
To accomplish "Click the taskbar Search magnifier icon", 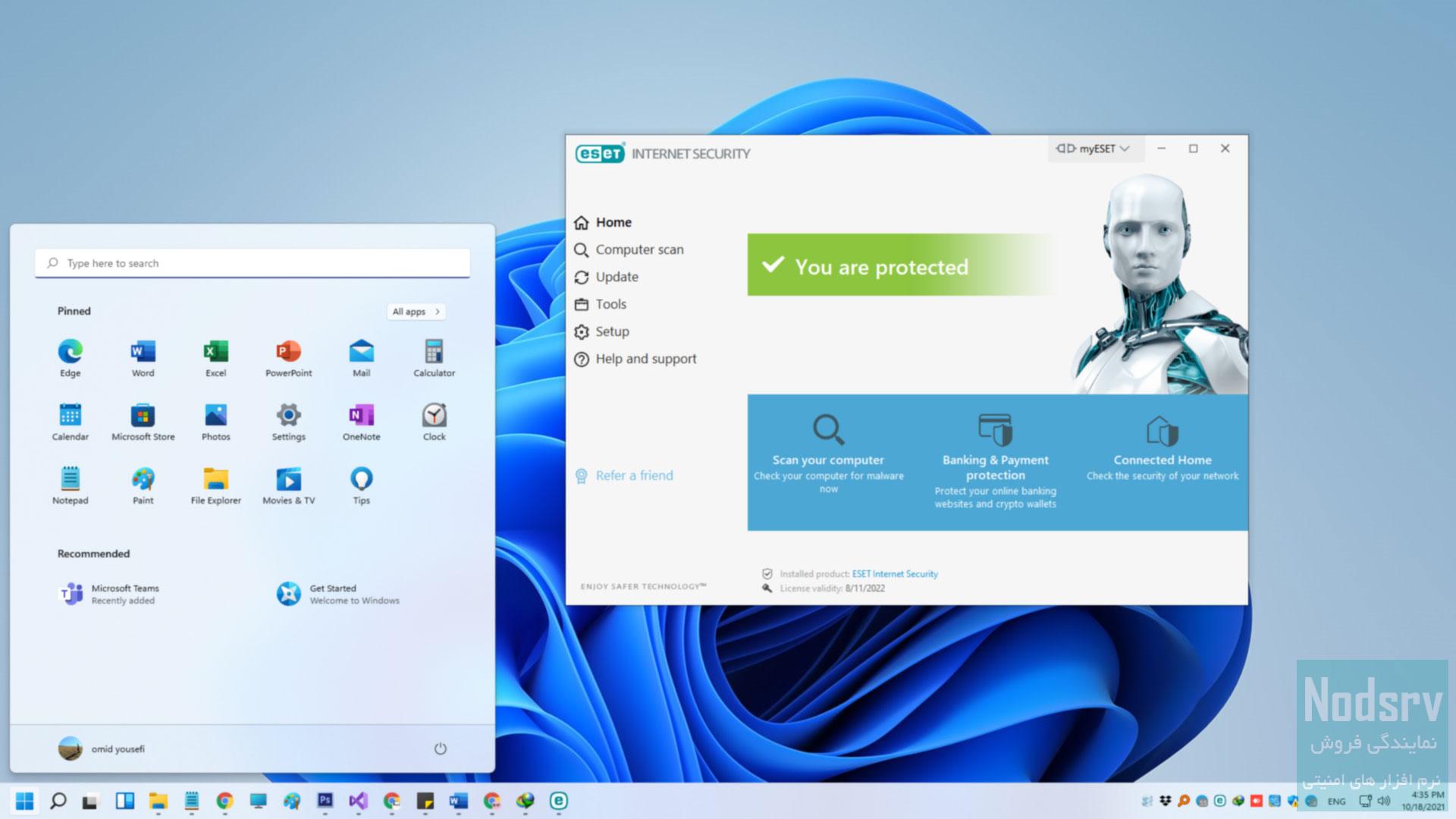I will [58, 801].
